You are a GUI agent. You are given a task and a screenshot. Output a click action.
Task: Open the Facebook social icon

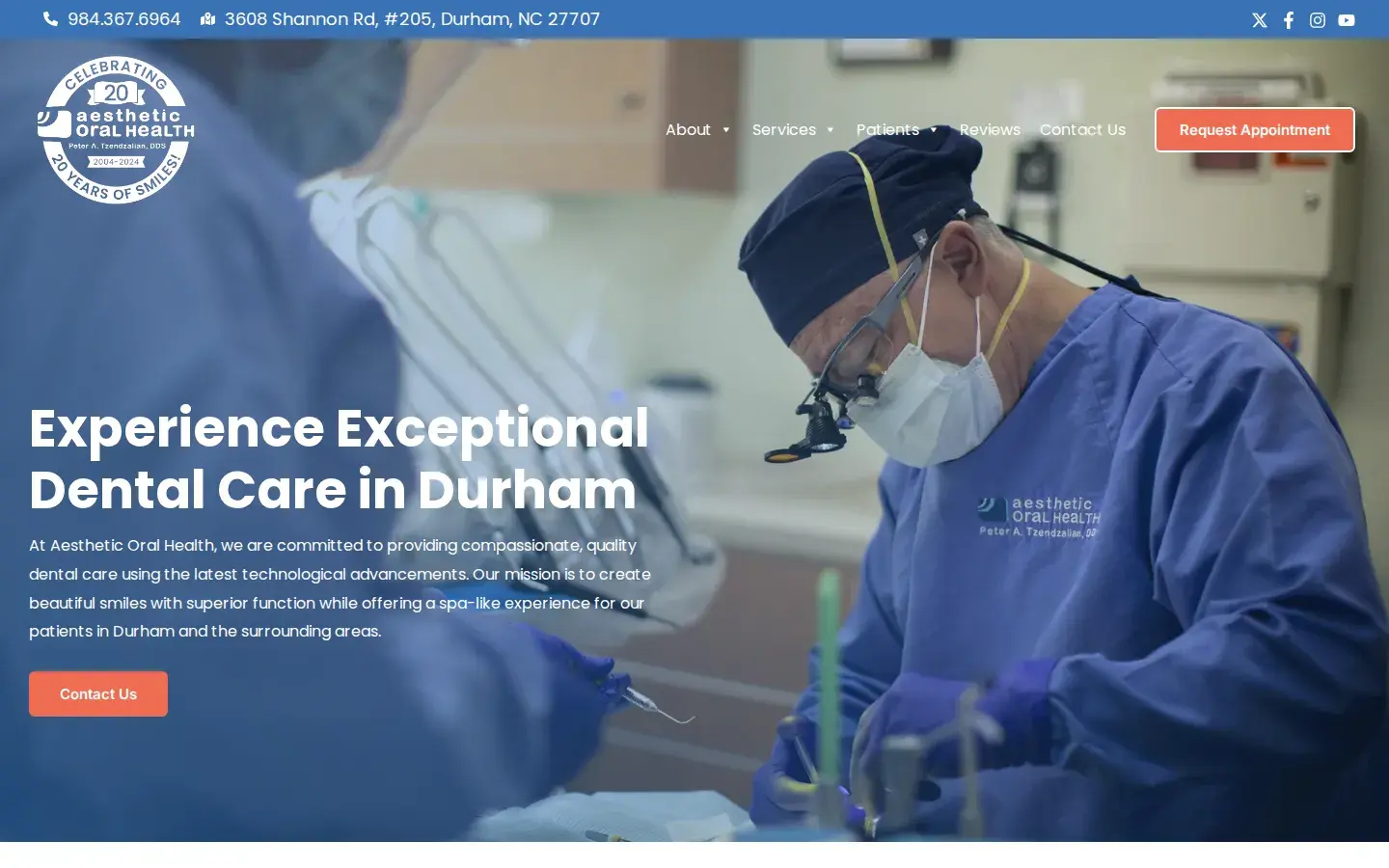click(x=1289, y=20)
